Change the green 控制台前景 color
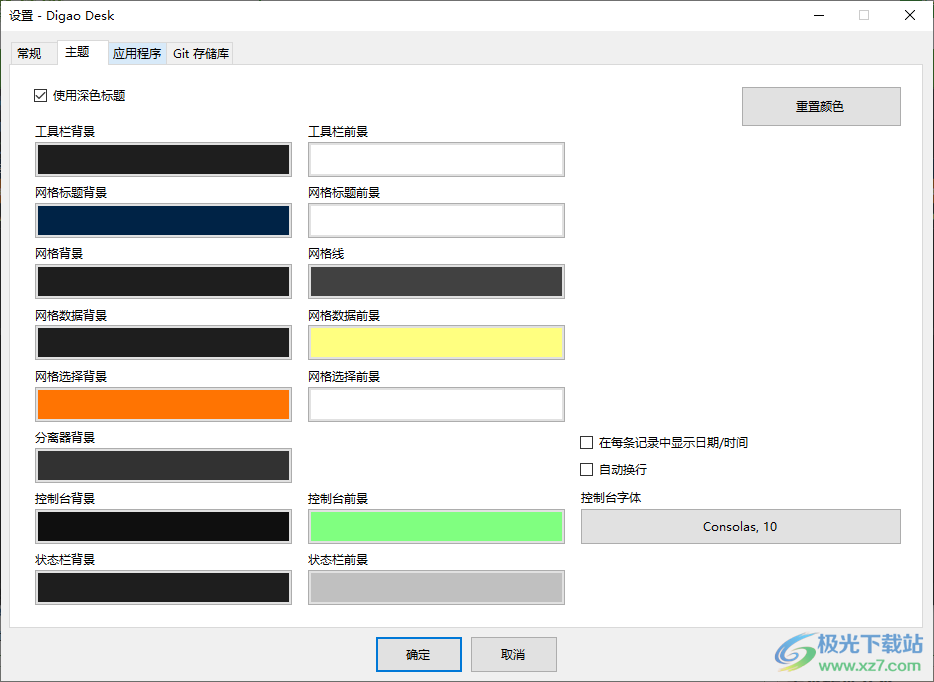 (x=436, y=526)
